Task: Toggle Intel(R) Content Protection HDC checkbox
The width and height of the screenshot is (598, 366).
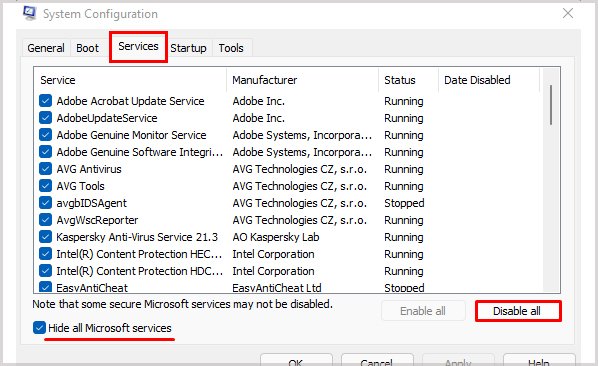Action: point(45,271)
